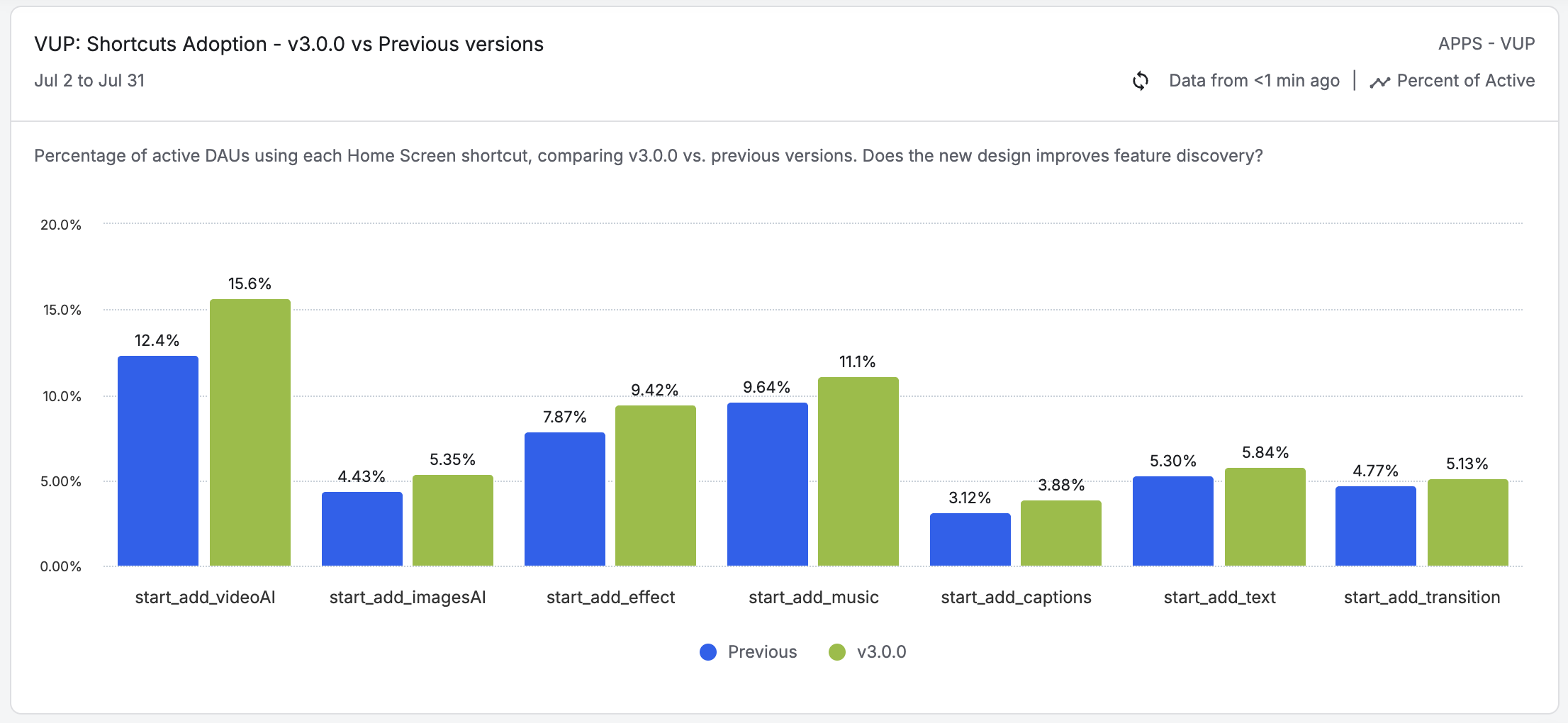Select the green start_add_transition bar 5.13%

[1468, 522]
